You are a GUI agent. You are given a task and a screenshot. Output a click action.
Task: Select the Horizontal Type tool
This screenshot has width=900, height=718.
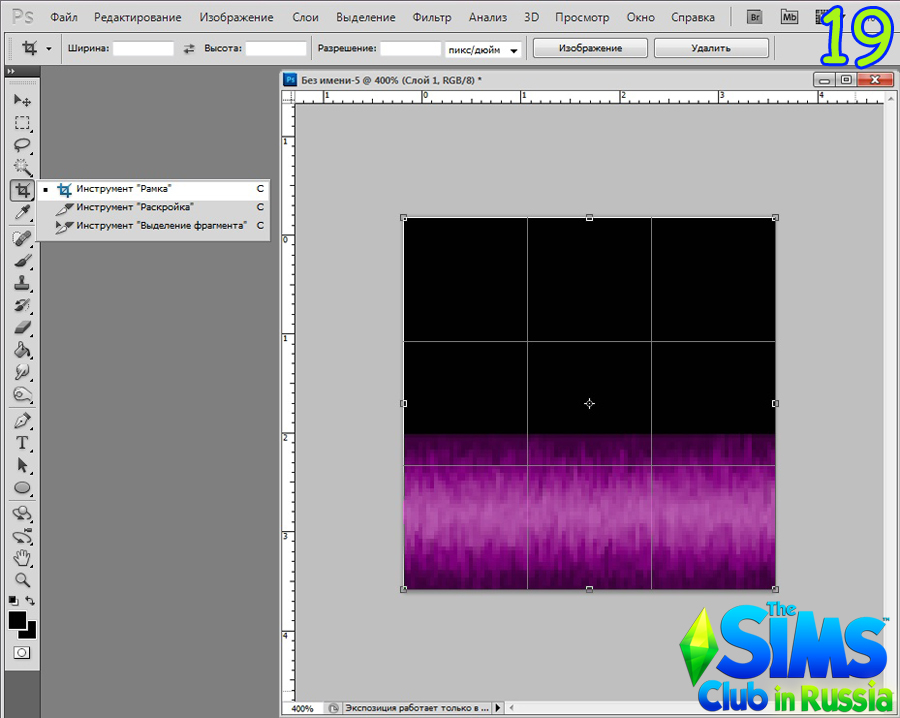21,443
